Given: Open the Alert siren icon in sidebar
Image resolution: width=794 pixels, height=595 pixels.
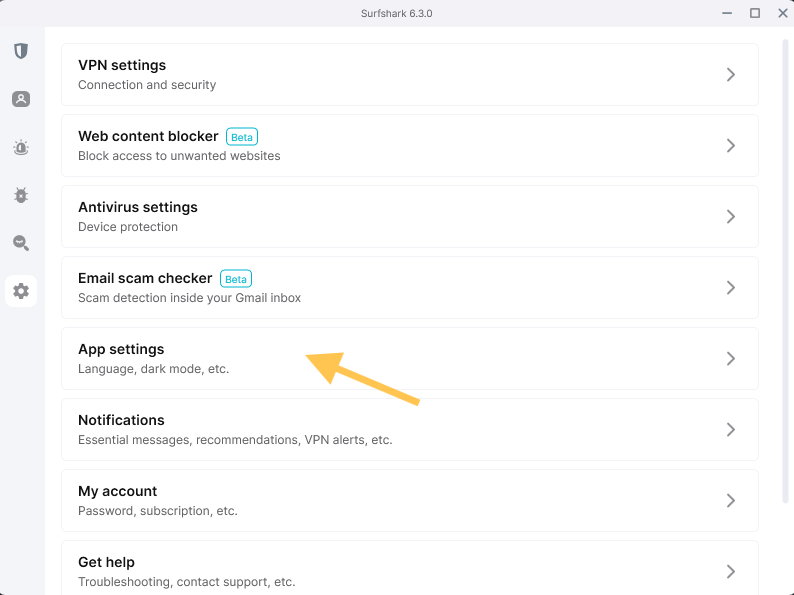Looking at the screenshot, I should click(21, 147).
